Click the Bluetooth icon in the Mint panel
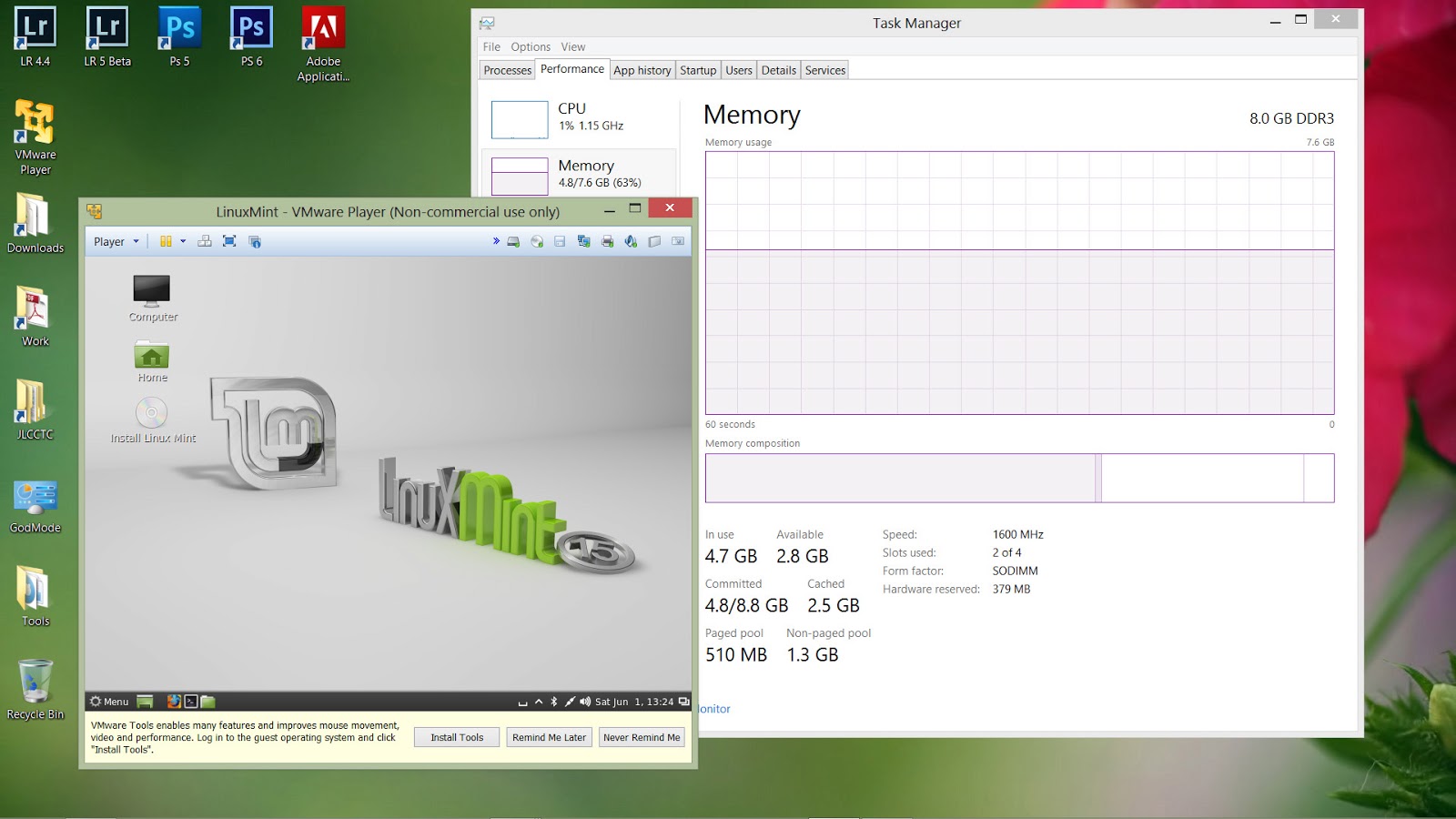The height and width of the screenshot is (819, 1456). 553,702
